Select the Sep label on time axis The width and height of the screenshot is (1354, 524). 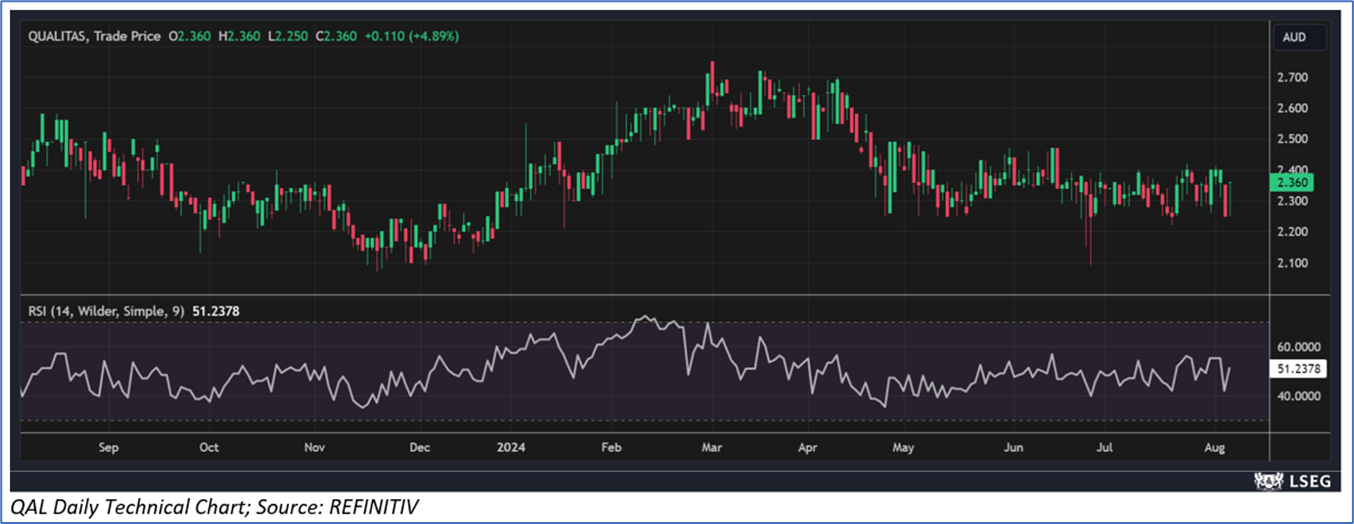coord(108,448)
